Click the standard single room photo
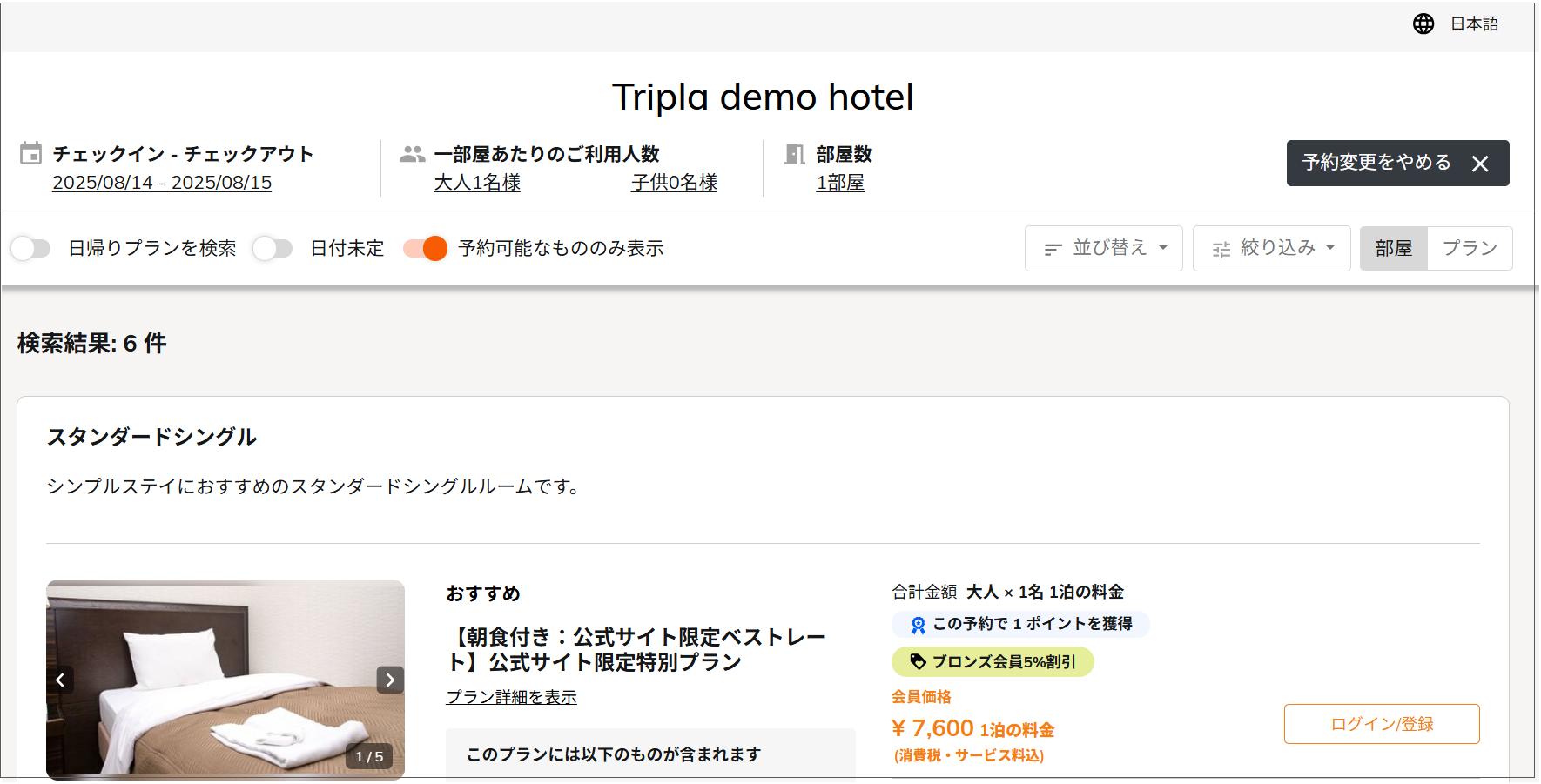The width and height of the screenshot is (1541, 784). tap(225, 679)
